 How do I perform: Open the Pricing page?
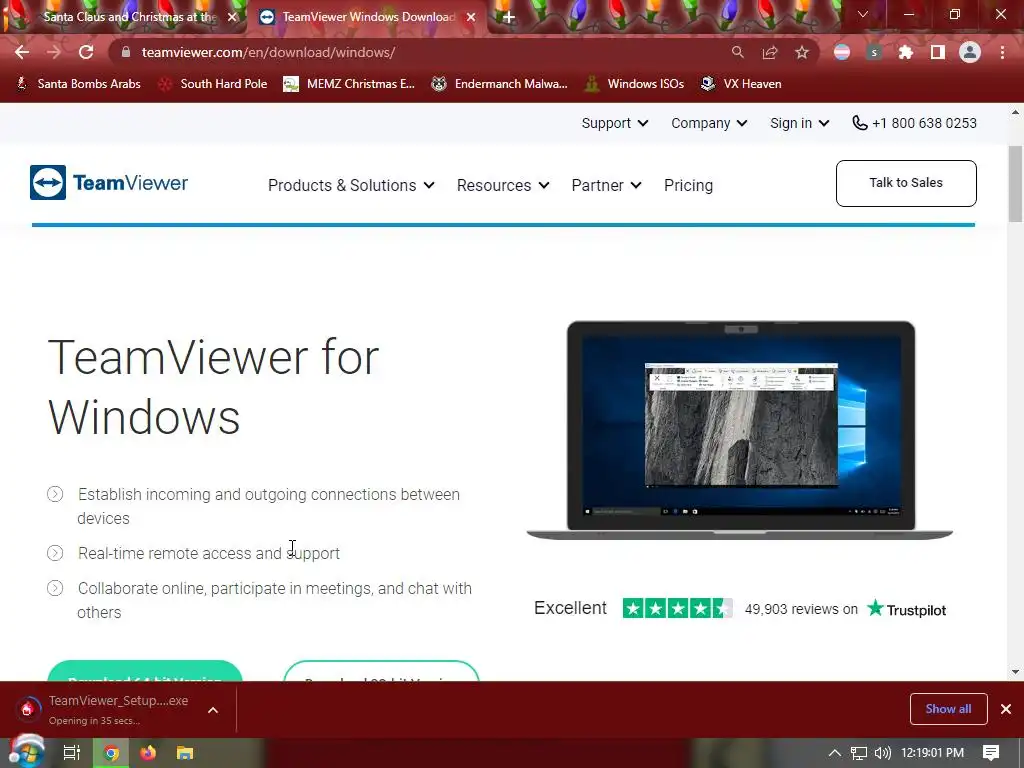point(688,185)
